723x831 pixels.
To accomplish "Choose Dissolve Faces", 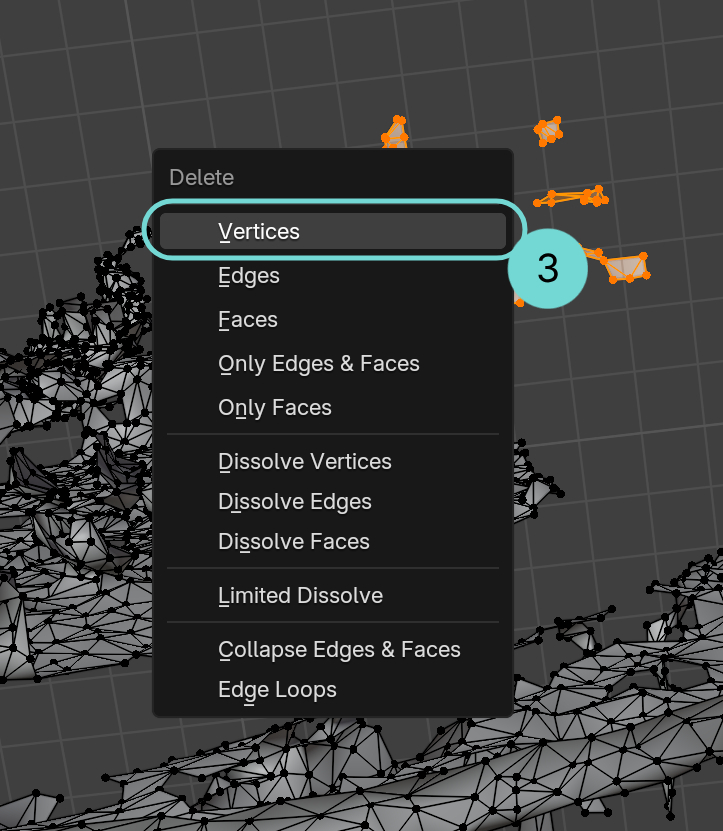I will click(293, 542).
